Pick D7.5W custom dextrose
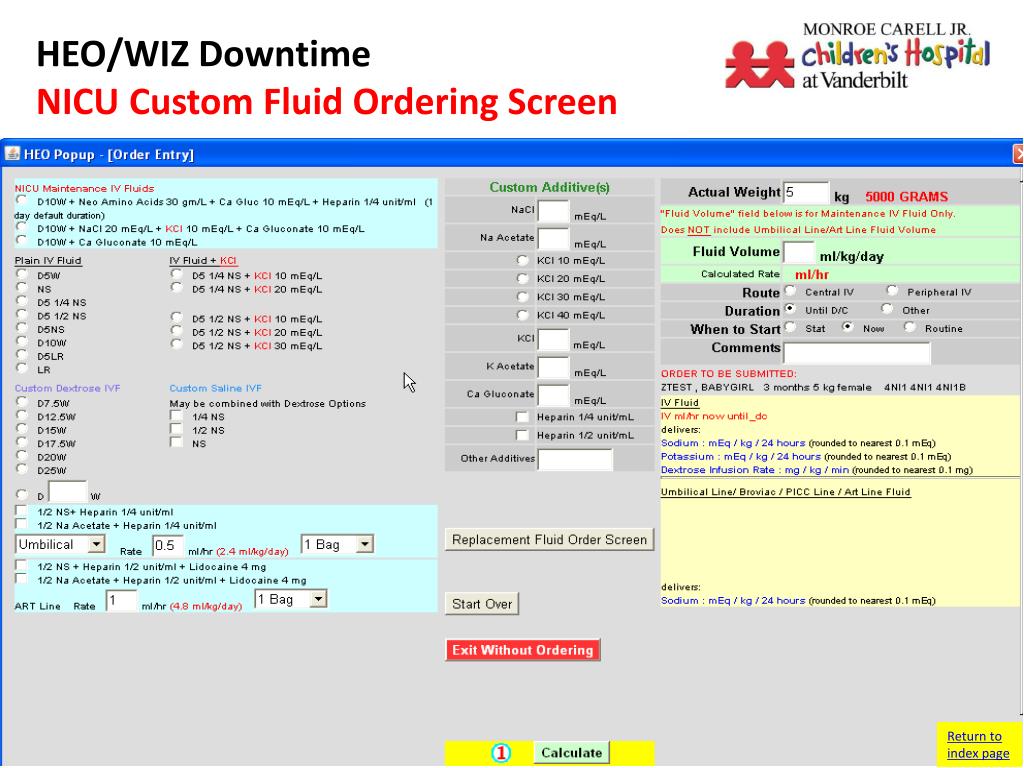Image resolution: width=1024 pixels, height=768 pixels. tap(22, 401)
